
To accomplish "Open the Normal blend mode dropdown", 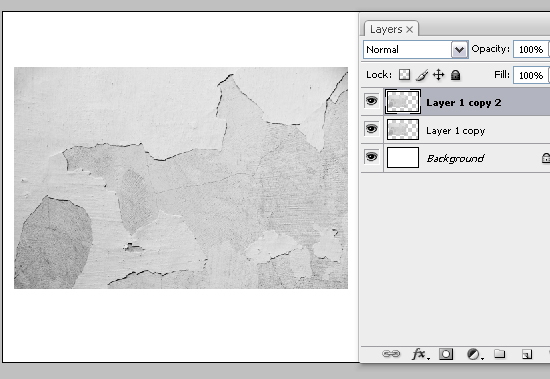I will [x=416, y=49].
